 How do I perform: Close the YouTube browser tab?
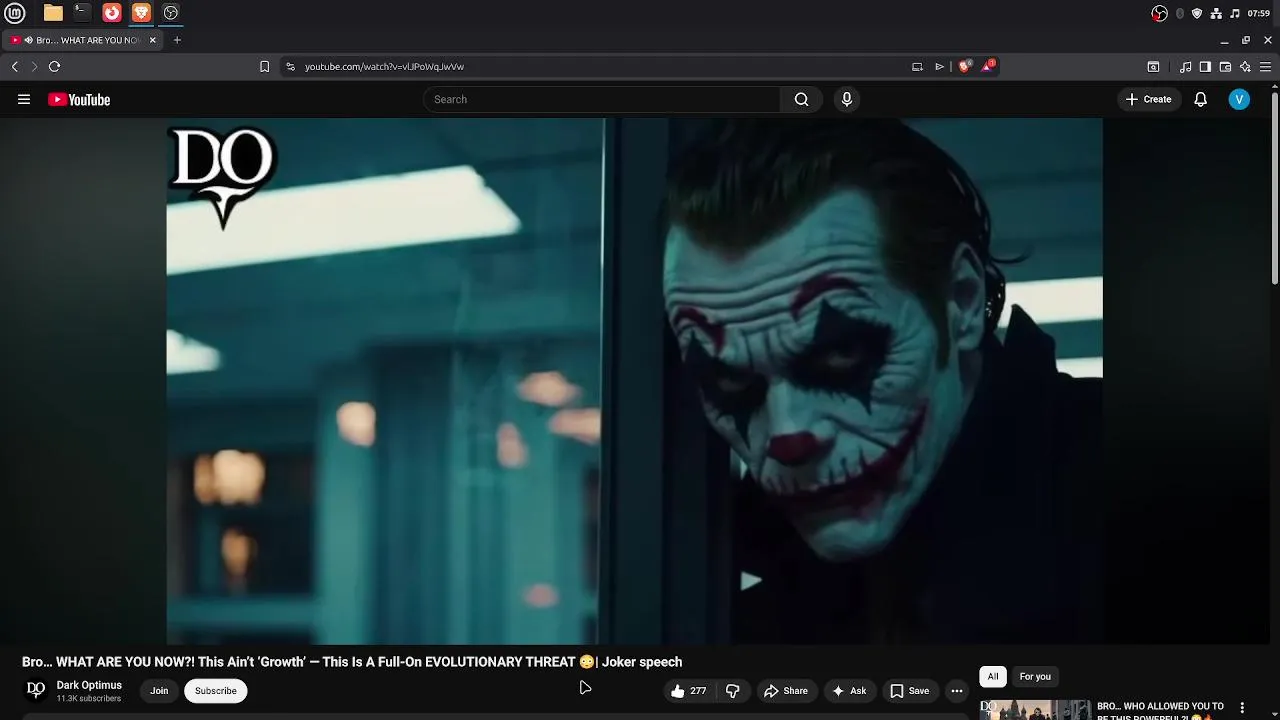tap(153, 40)
